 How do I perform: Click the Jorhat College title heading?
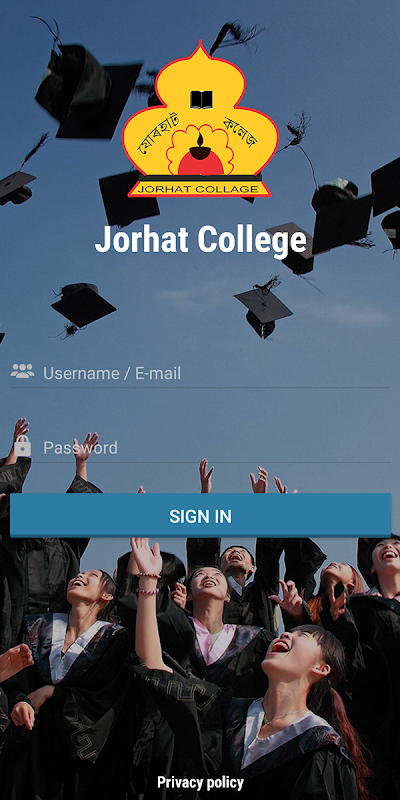tap(201, 239)
